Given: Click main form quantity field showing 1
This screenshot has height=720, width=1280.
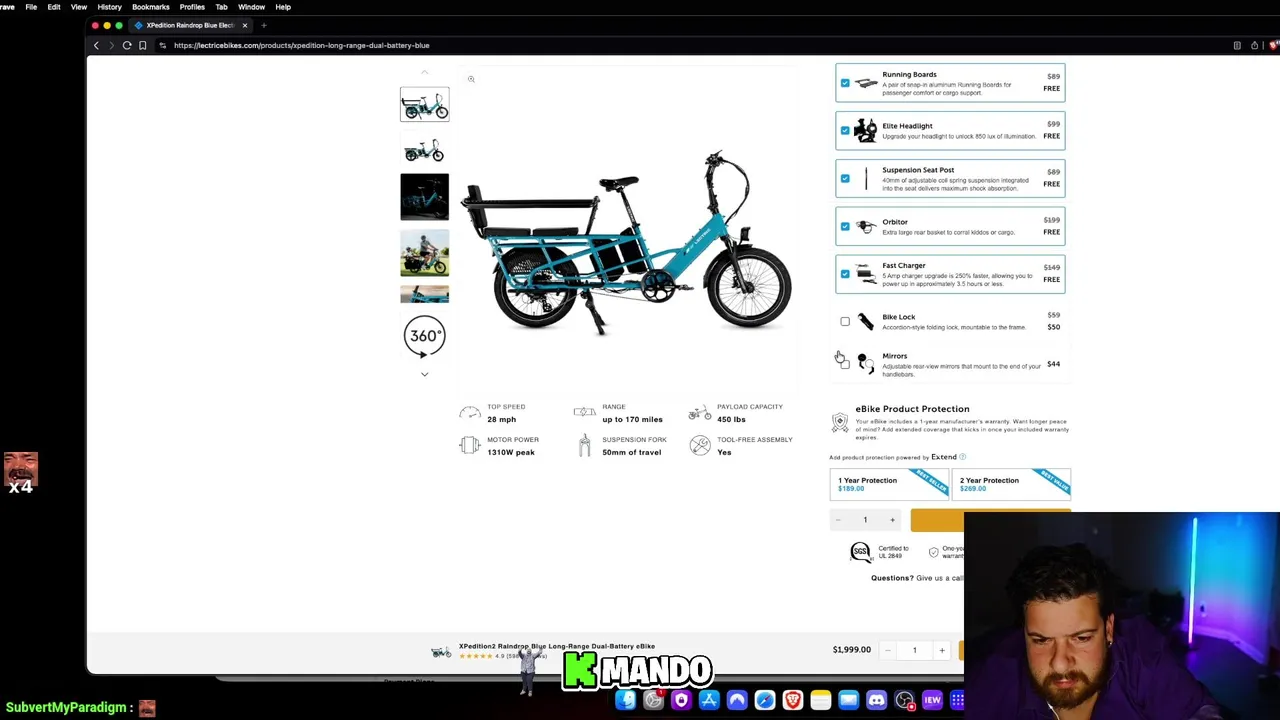Looking at the screenshot, I should coord(865,520).
